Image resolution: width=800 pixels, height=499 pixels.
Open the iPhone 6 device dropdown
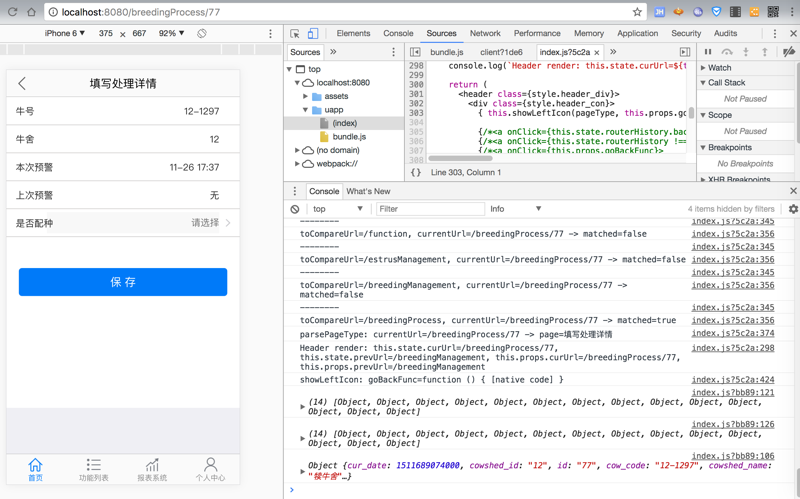pyautogui.click(x=64, y=33)
